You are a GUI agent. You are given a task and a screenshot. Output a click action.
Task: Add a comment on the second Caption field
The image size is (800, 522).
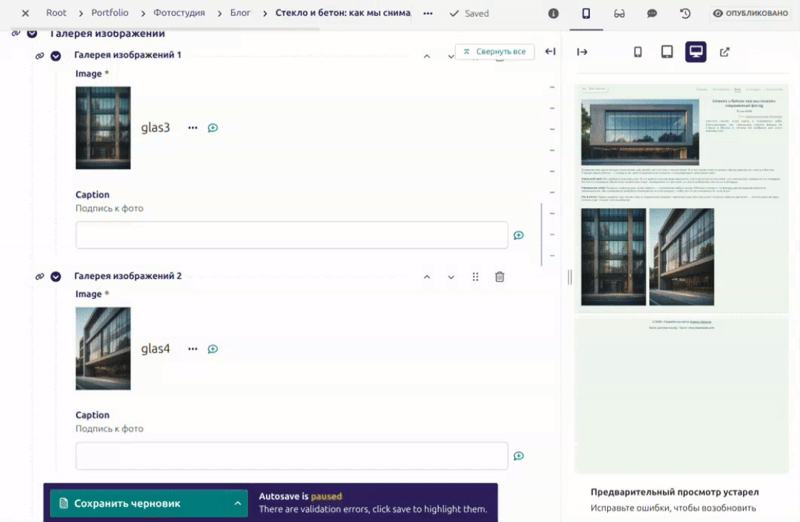[x=518, y=456]
